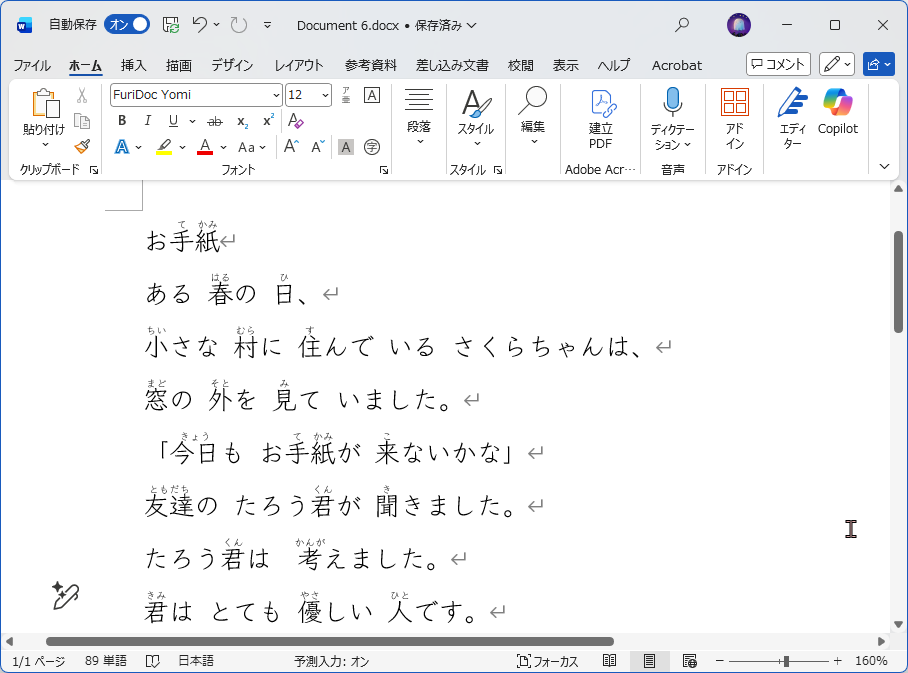908x673 pixels.
Task: Apply the red font color
Action: (205, 147)
